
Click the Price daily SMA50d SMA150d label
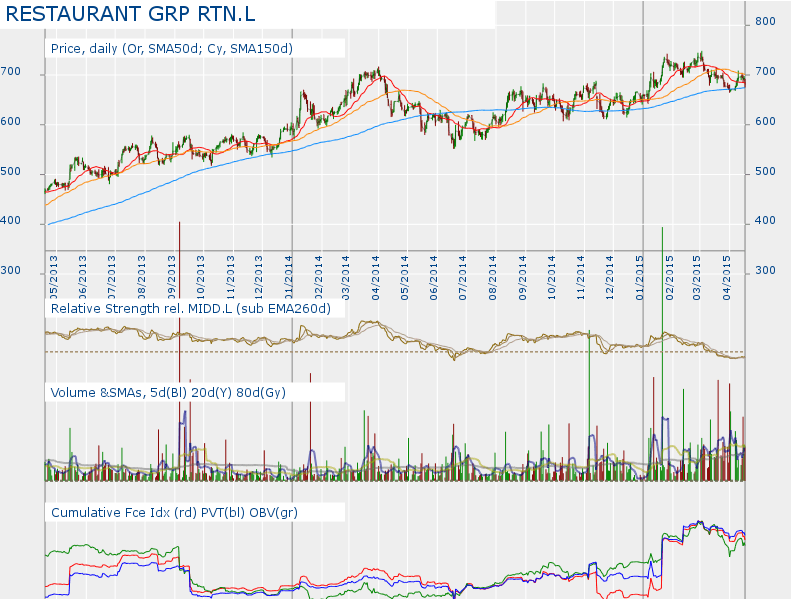pos(172,49)
